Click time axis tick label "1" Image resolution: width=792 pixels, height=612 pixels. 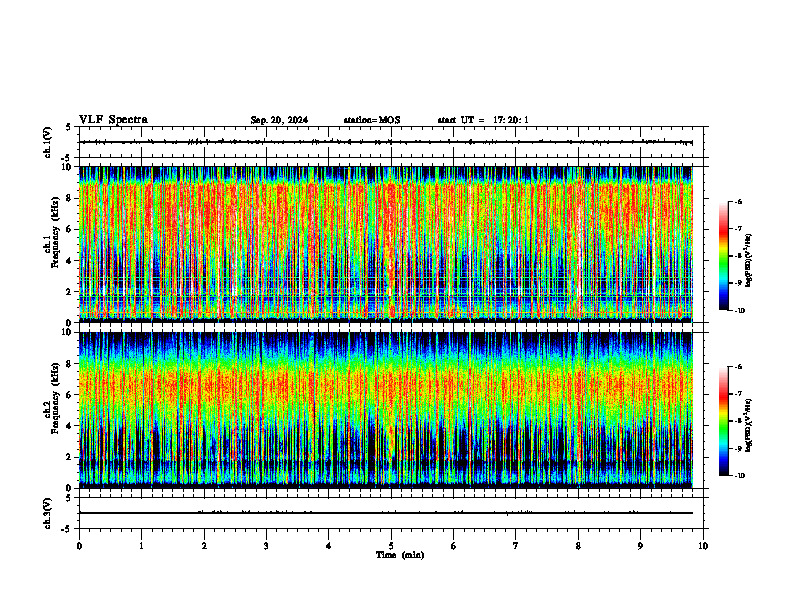click(x=141, y=546)
